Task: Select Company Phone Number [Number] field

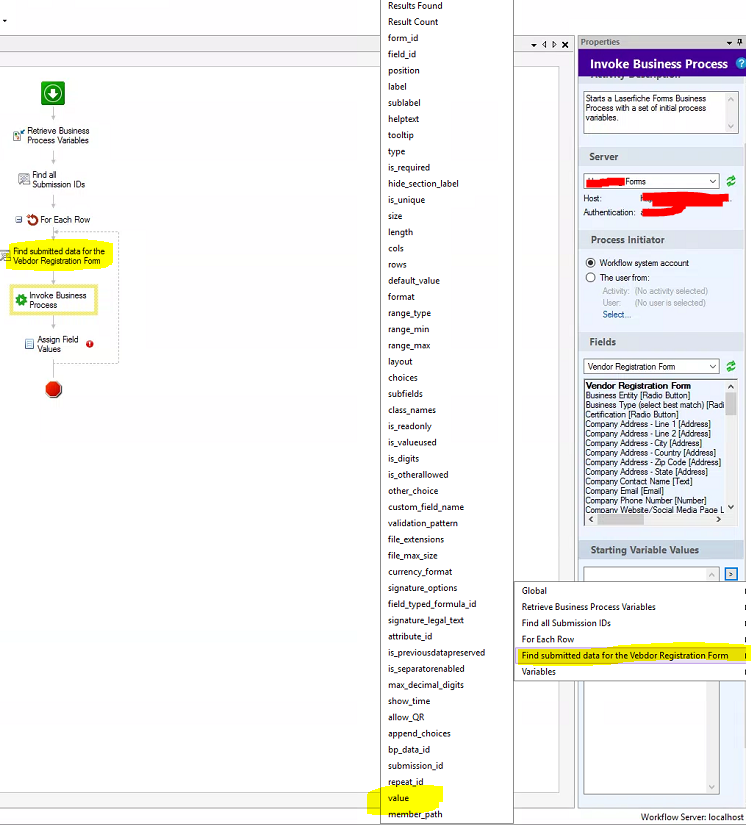Action: 646,500
